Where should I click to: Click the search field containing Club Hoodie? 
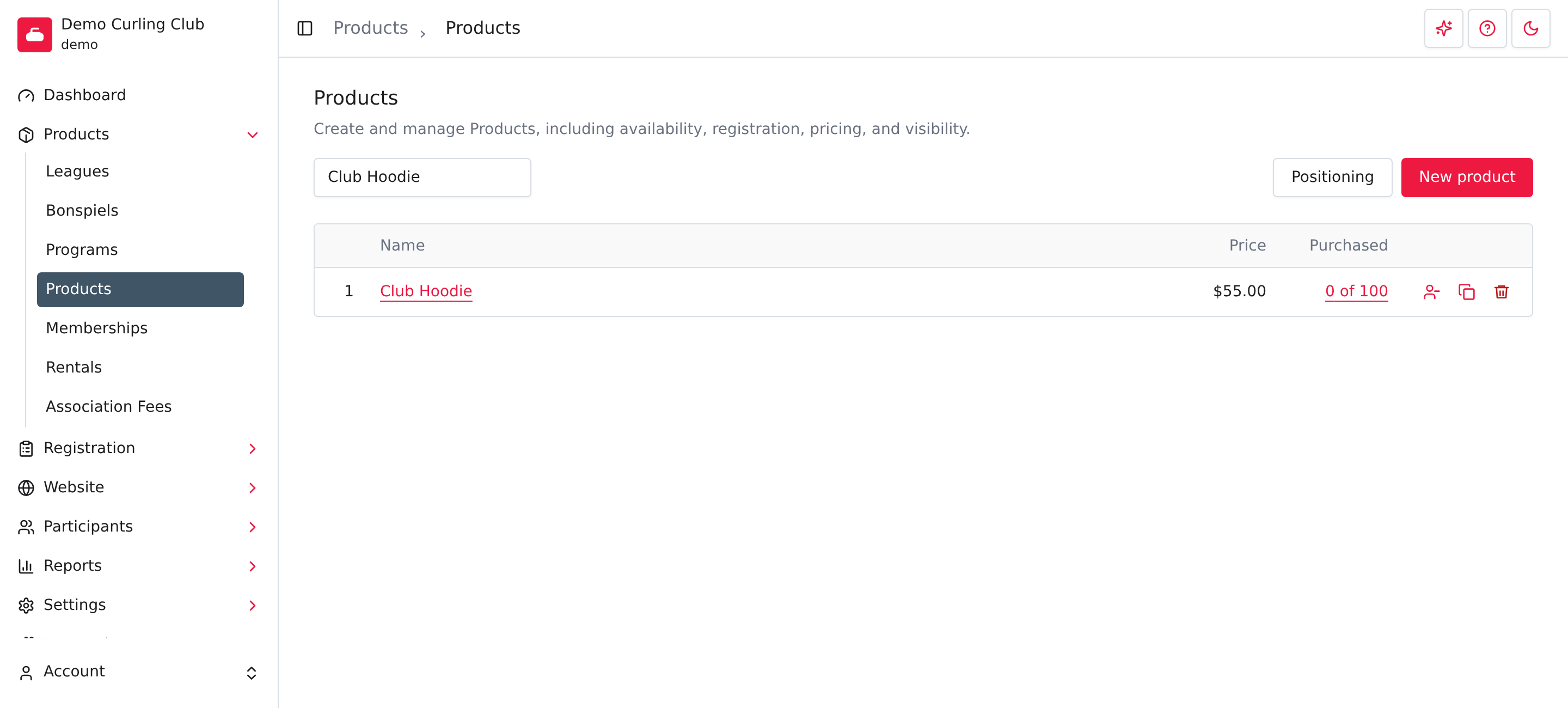pyautogui.click(x=422, y=177)
